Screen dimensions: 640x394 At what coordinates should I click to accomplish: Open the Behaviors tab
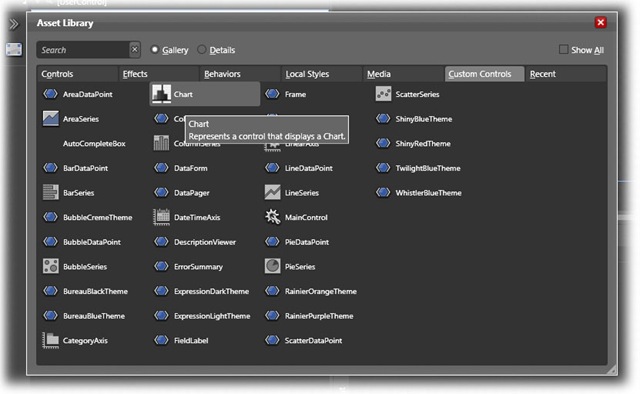(x=240, y=74)
